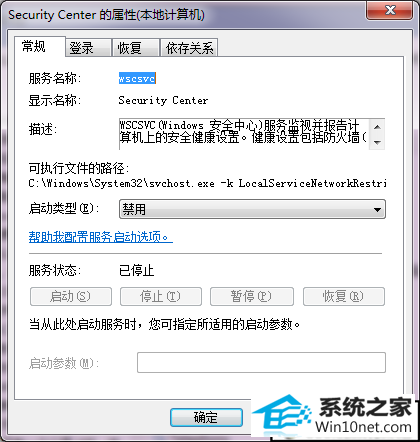Click the 暂停(P) button
Screen dimensions: 420x442
tap(252, 296)
